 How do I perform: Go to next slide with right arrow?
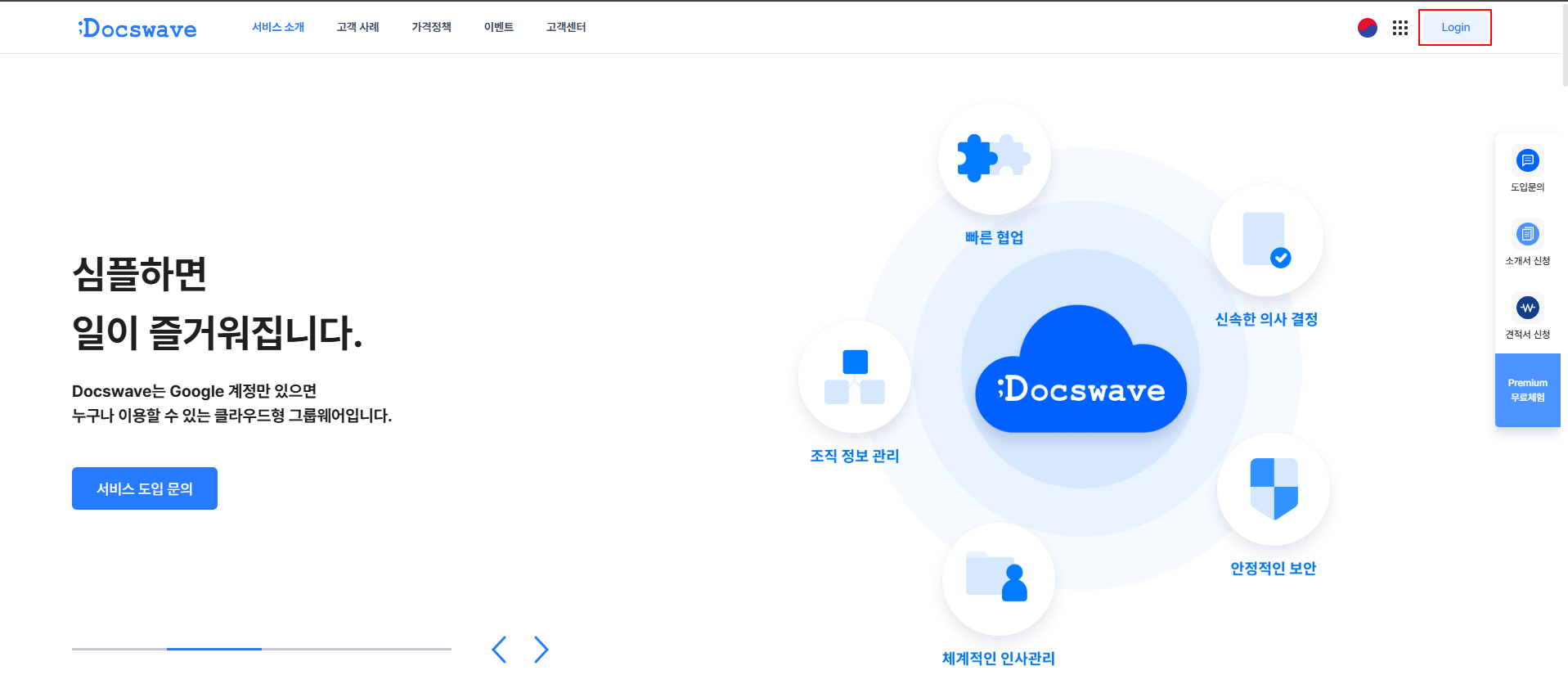541,650
